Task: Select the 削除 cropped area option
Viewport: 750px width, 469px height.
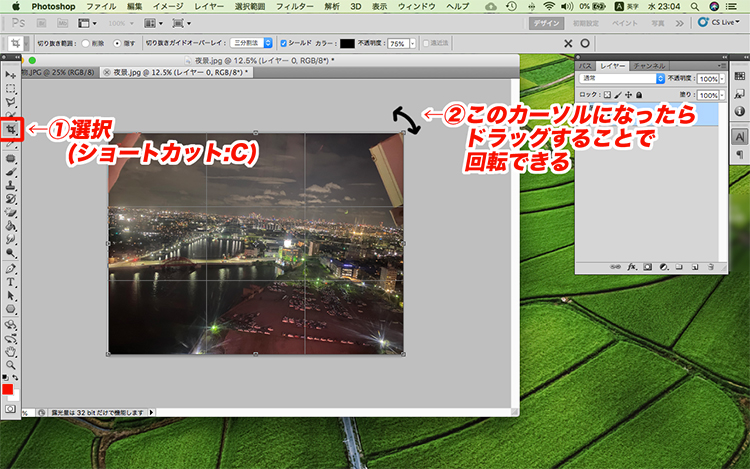Action: [x=86, y=43]
